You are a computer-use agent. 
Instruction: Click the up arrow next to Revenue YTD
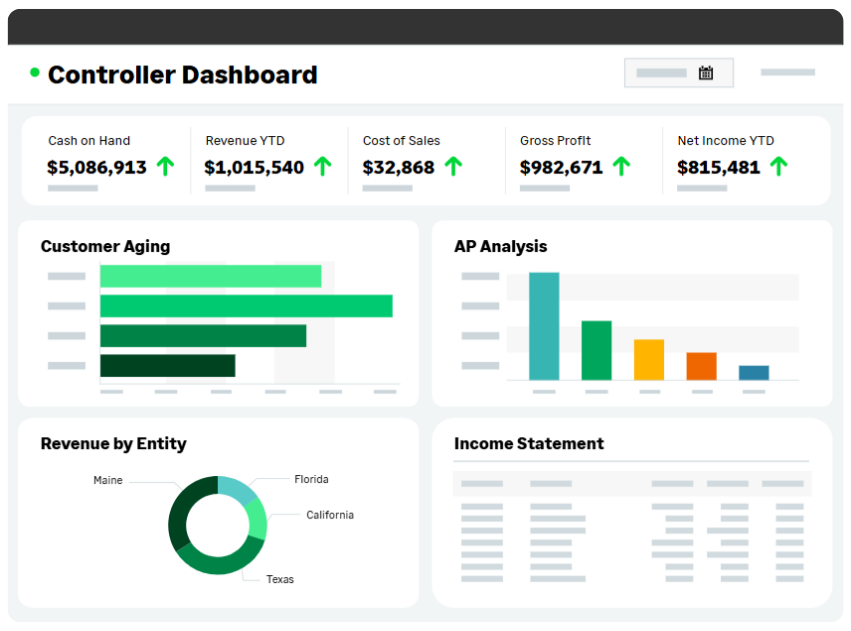[322, 167]
